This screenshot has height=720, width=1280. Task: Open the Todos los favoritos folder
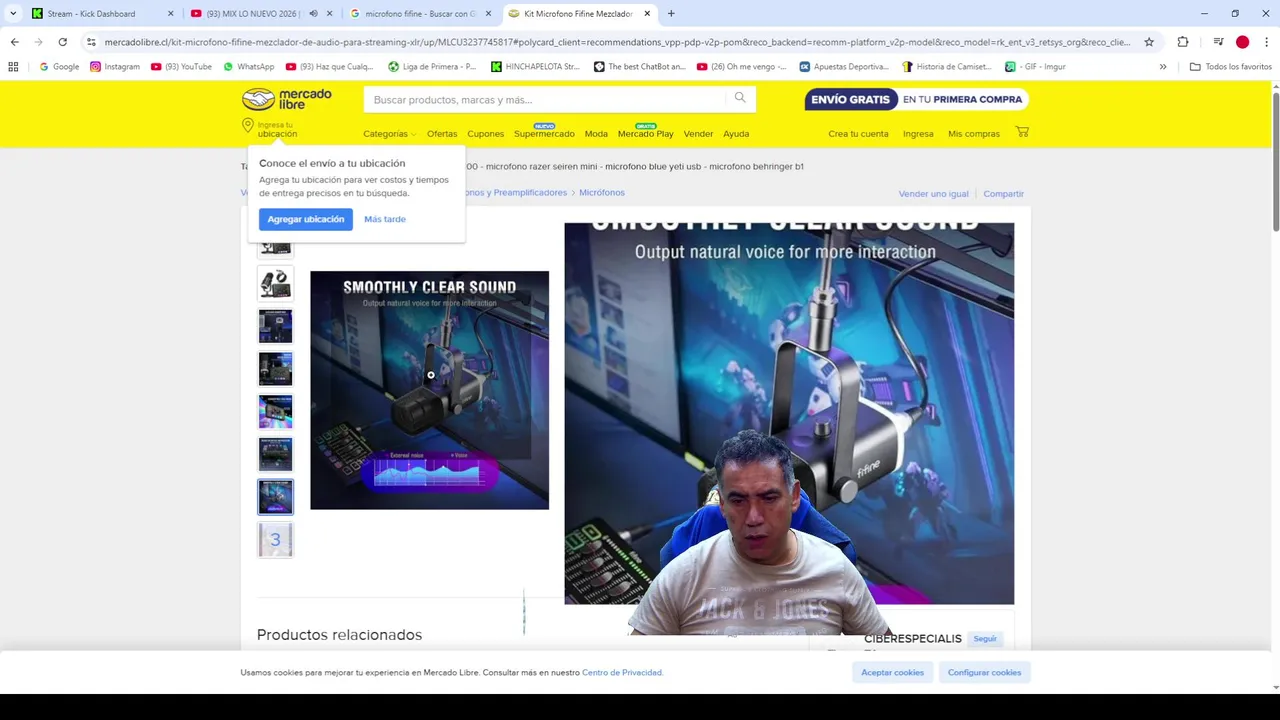1230,67
